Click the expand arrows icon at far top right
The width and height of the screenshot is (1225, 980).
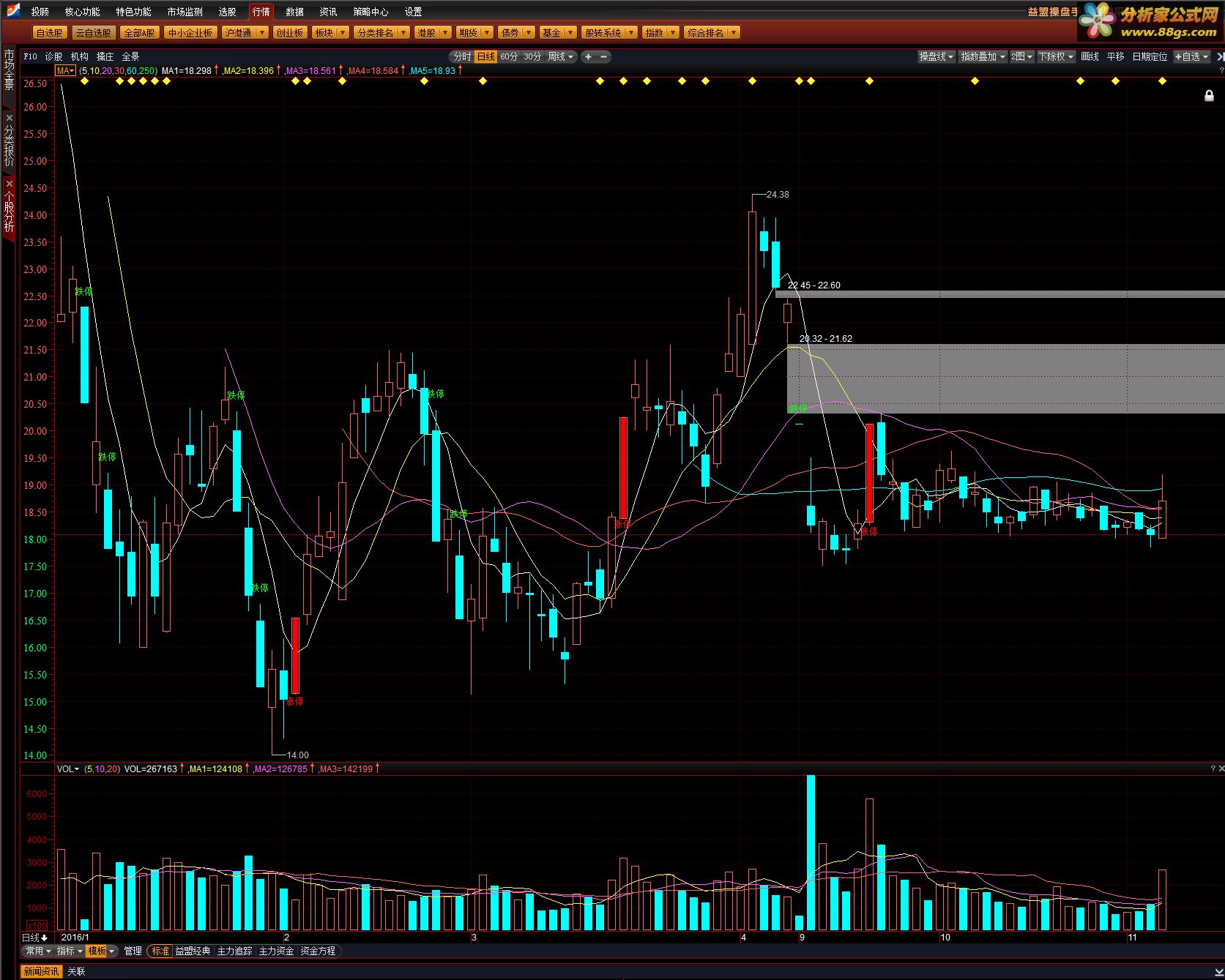coord(1220,56)
